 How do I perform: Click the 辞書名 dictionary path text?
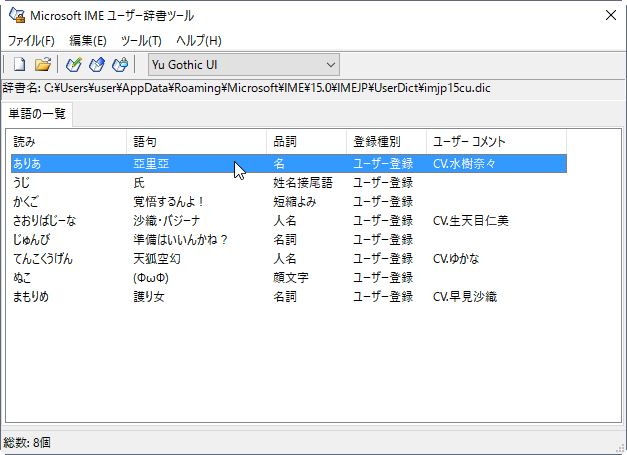(247, 88)
